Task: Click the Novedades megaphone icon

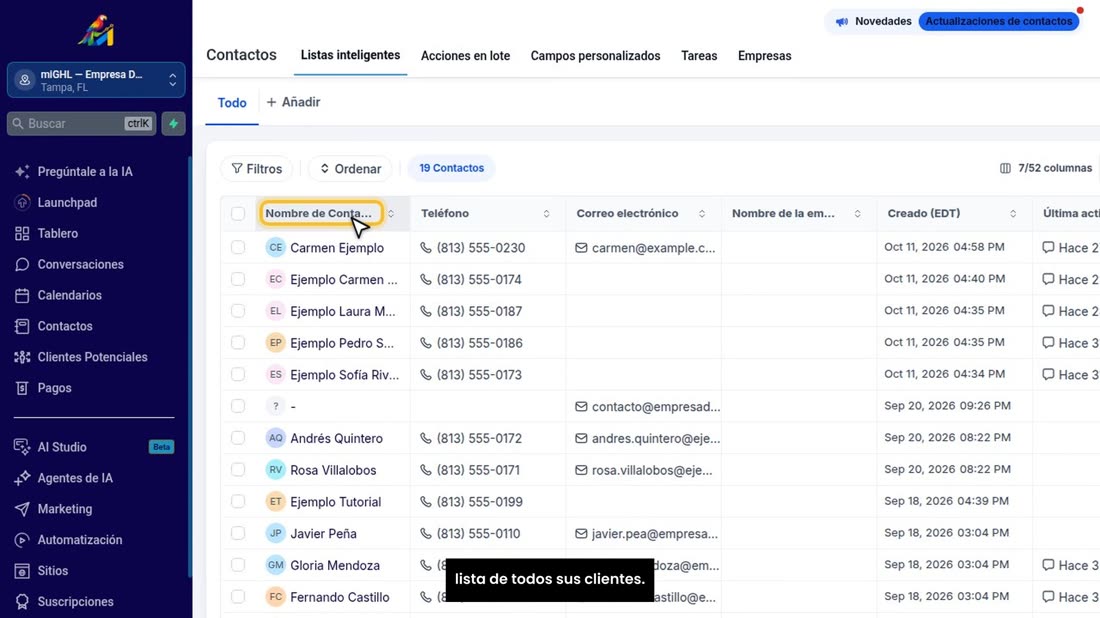Action: pos(842,22)
